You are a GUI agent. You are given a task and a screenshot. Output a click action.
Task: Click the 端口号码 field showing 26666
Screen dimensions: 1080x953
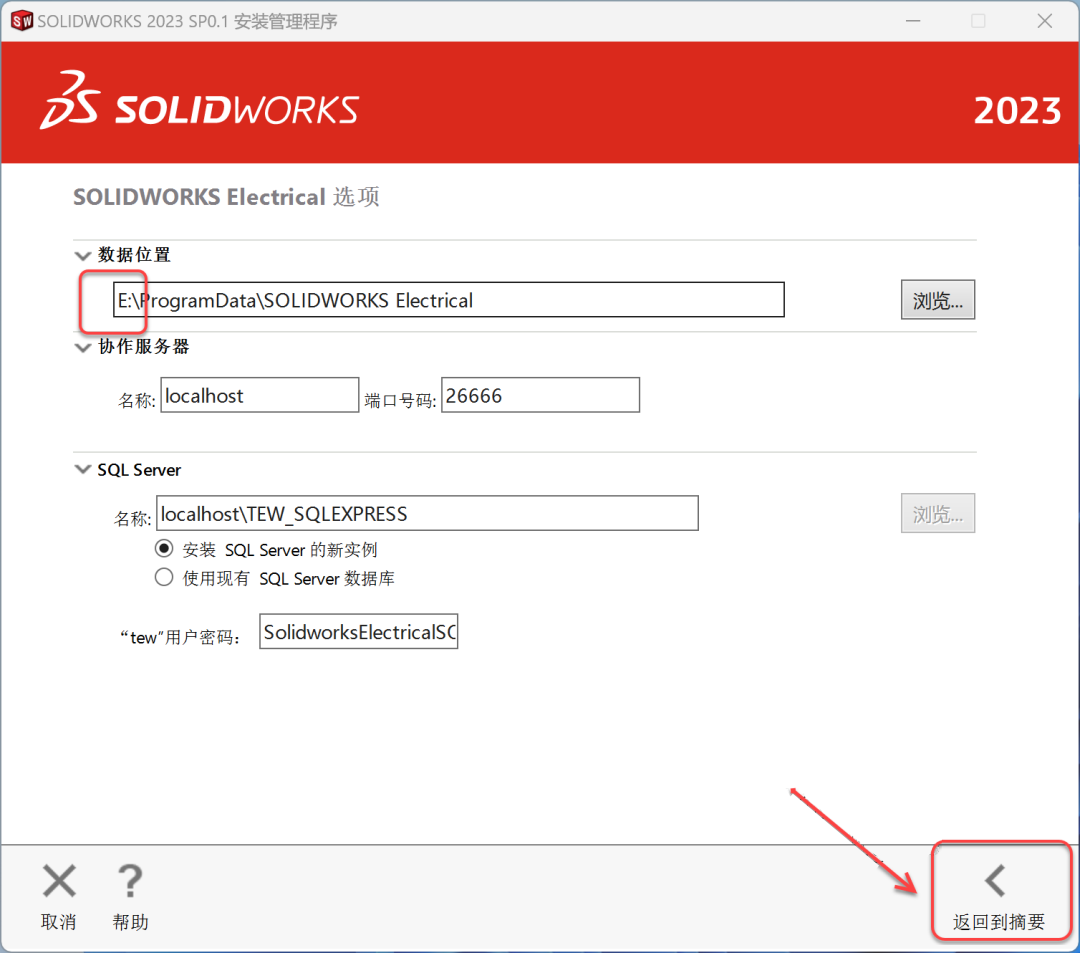(x=540, y=394)
